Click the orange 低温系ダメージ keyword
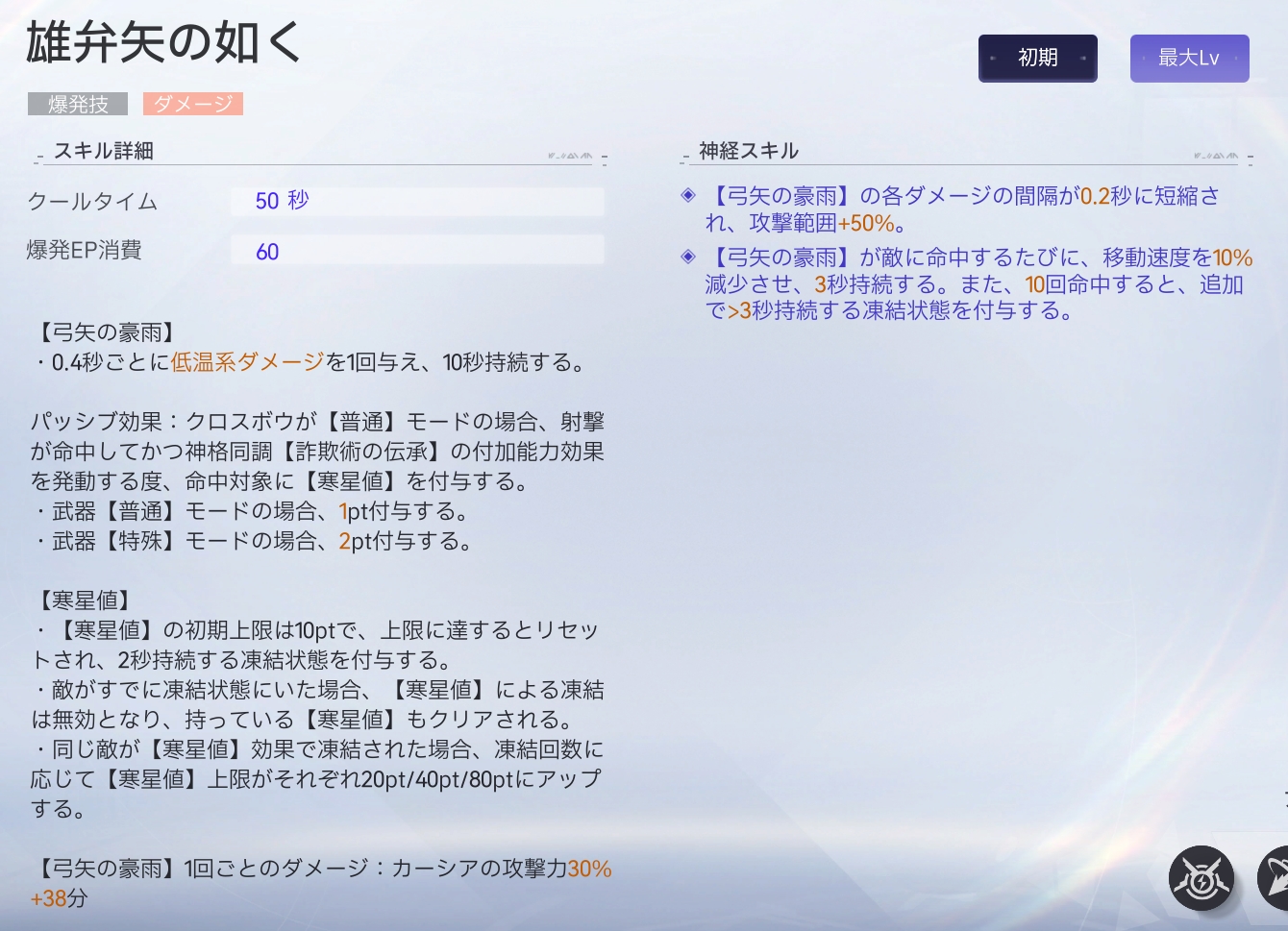The width and height of the screenshot is (1288, 931). pyautogui.click(x=248, y=362)
